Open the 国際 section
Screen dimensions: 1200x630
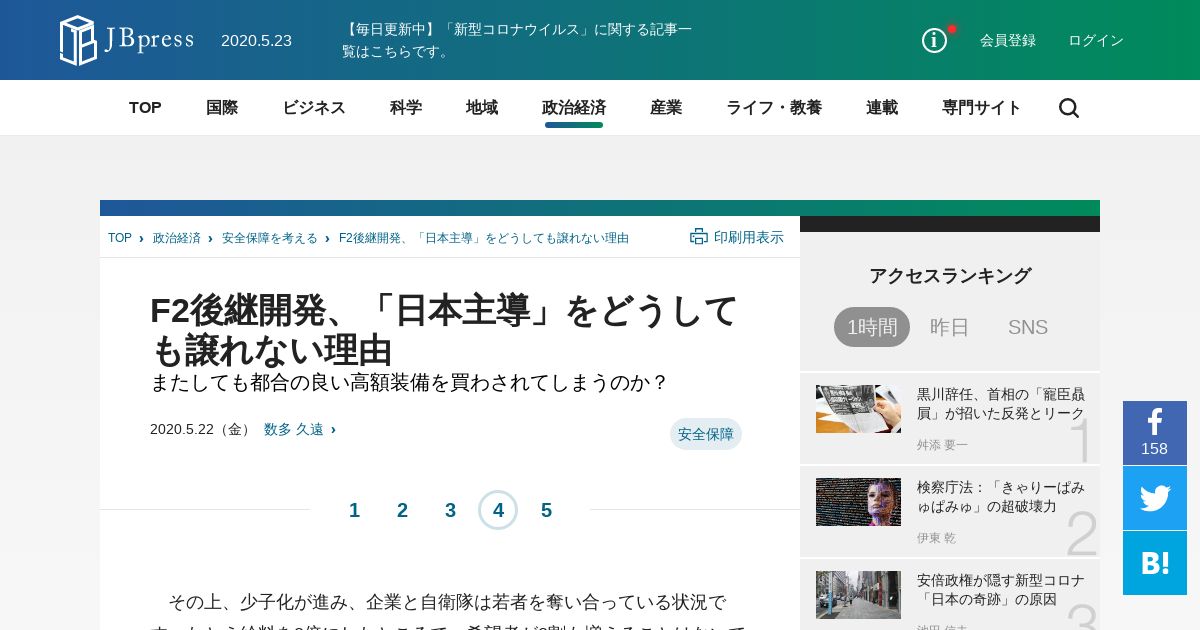pos(222,108)
